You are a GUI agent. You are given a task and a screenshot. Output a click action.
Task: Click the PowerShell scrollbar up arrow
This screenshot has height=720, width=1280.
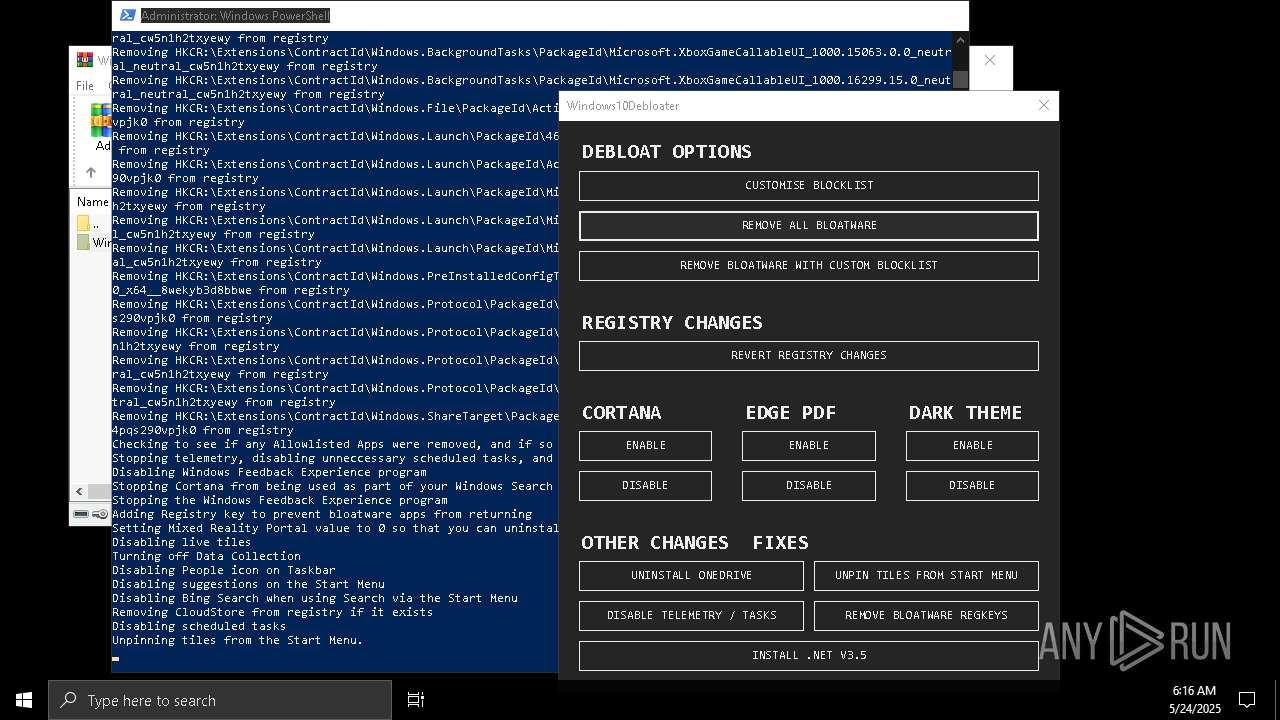coord(960,40)
